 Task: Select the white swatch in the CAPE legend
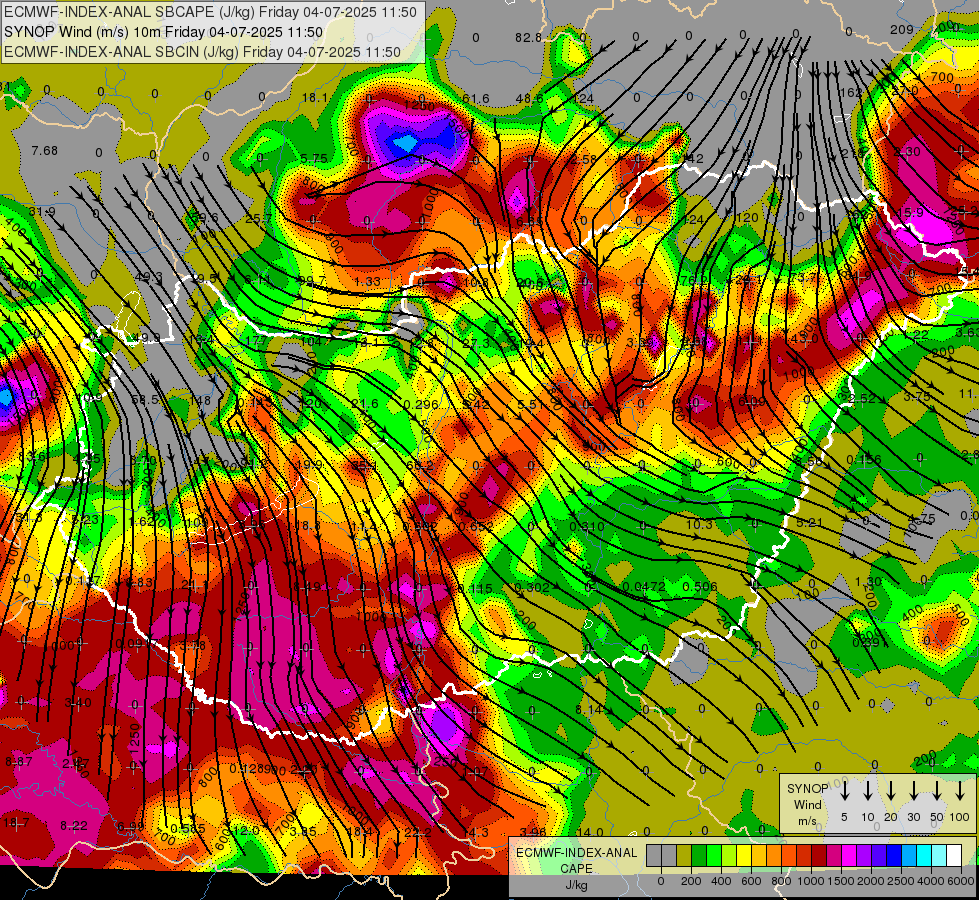[954, 856]
